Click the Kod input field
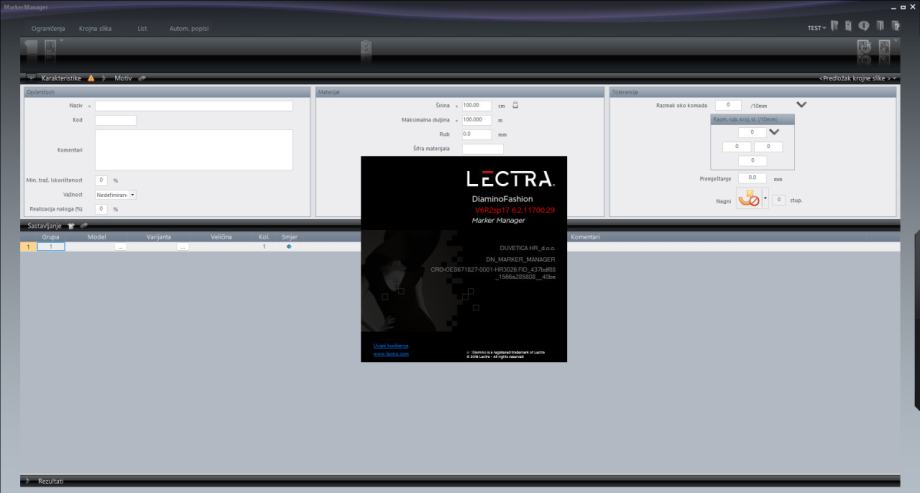Viewport: 920px width, 493px height. point(116,120)
